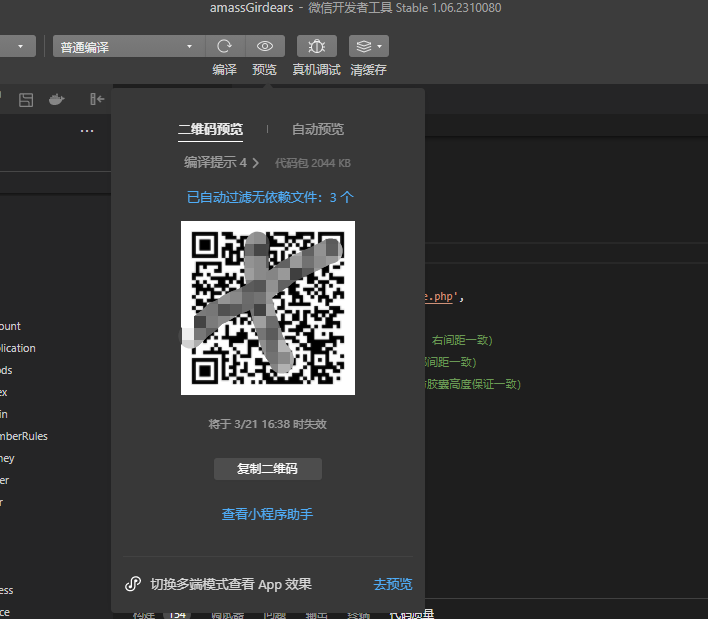Click the 编译 label under the toolbar
Image resolution: width=708 pixels, height=619 pixels.
point(224,70)
